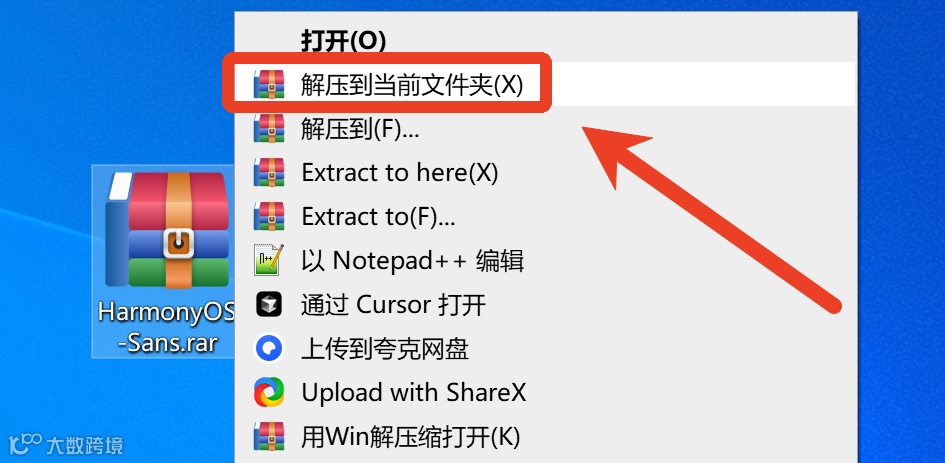The height and width of the screenshot is (463, 945).
Task: Select 以 Notepad++ 编辑 option
Action: (x=545, y=260)
